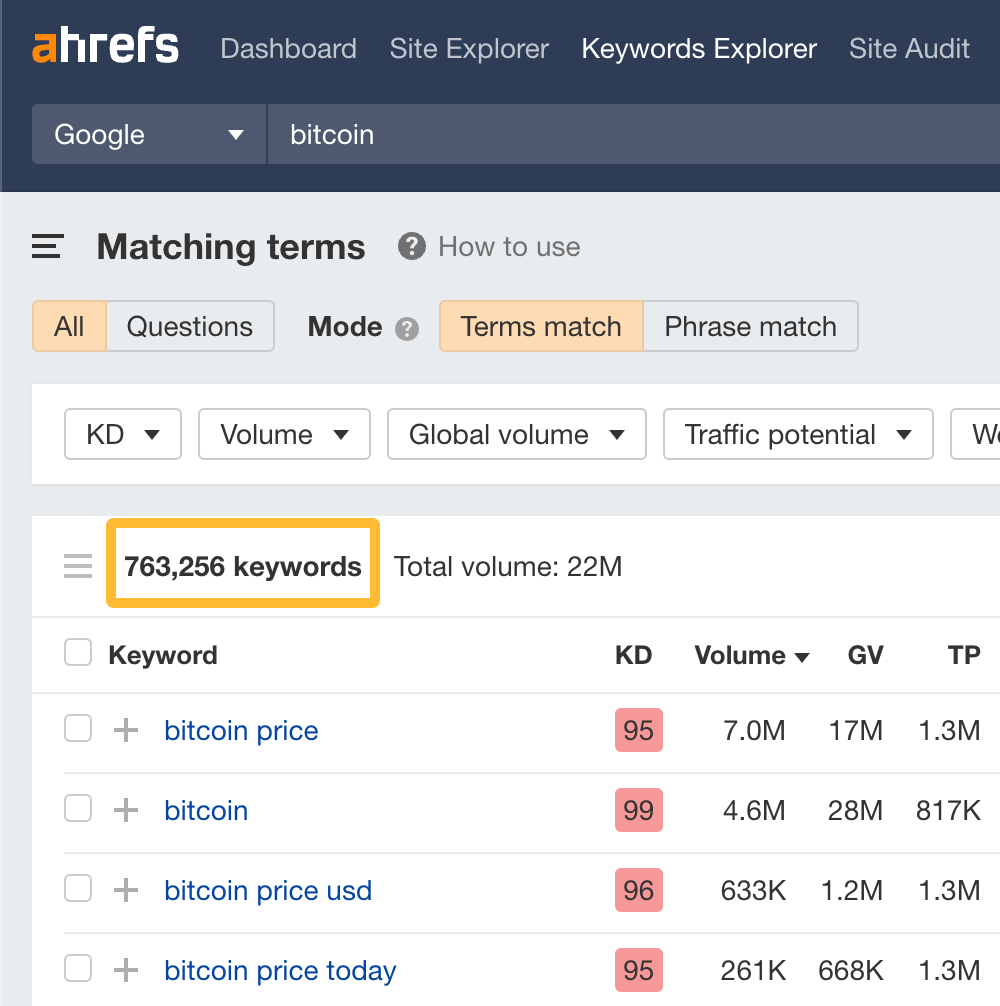Switch to the Questions tab
The width and height of the screenshot is (1000, 1006).
[190, 326]
